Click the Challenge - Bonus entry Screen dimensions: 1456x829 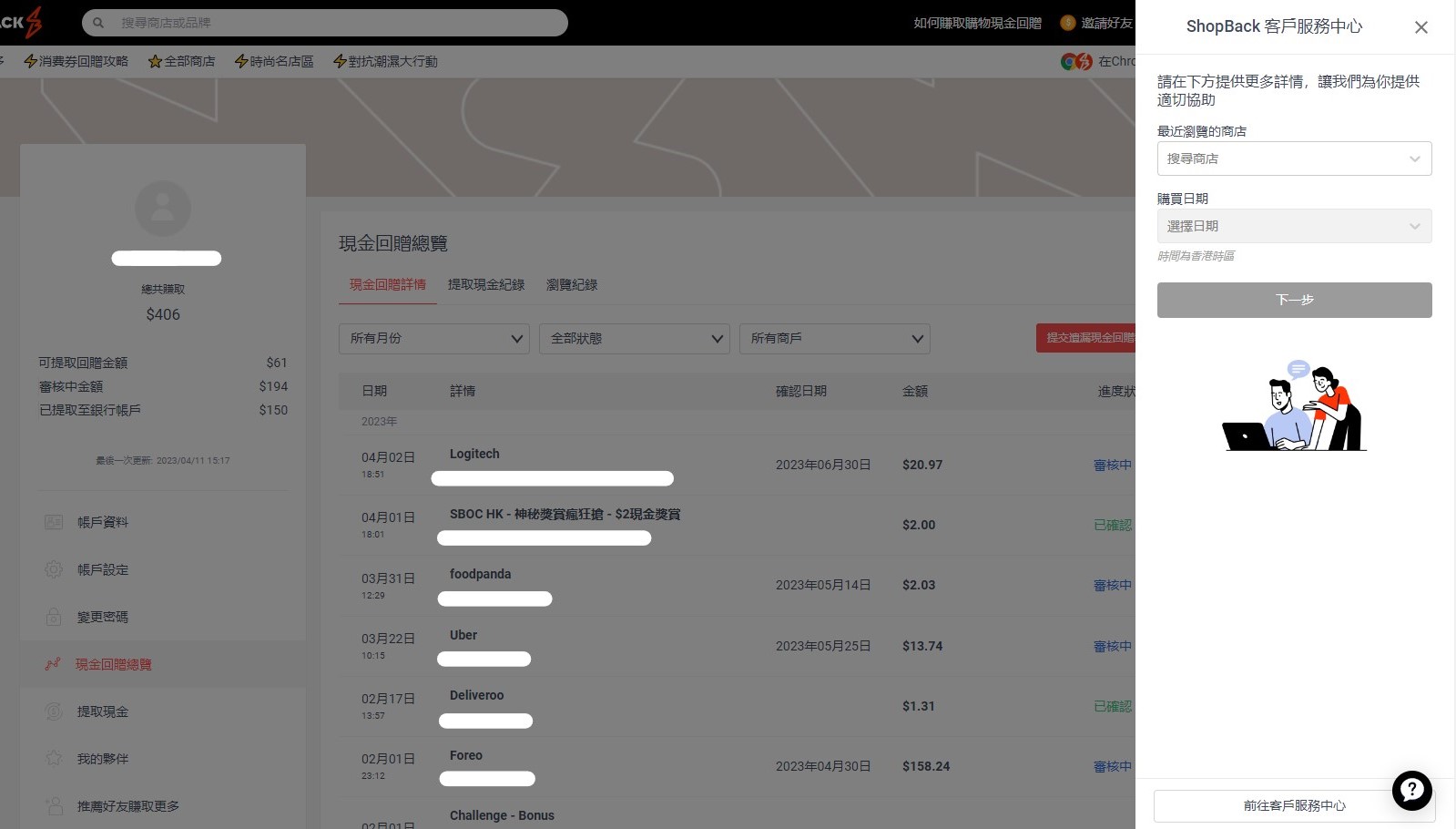(x=502, y=815)
